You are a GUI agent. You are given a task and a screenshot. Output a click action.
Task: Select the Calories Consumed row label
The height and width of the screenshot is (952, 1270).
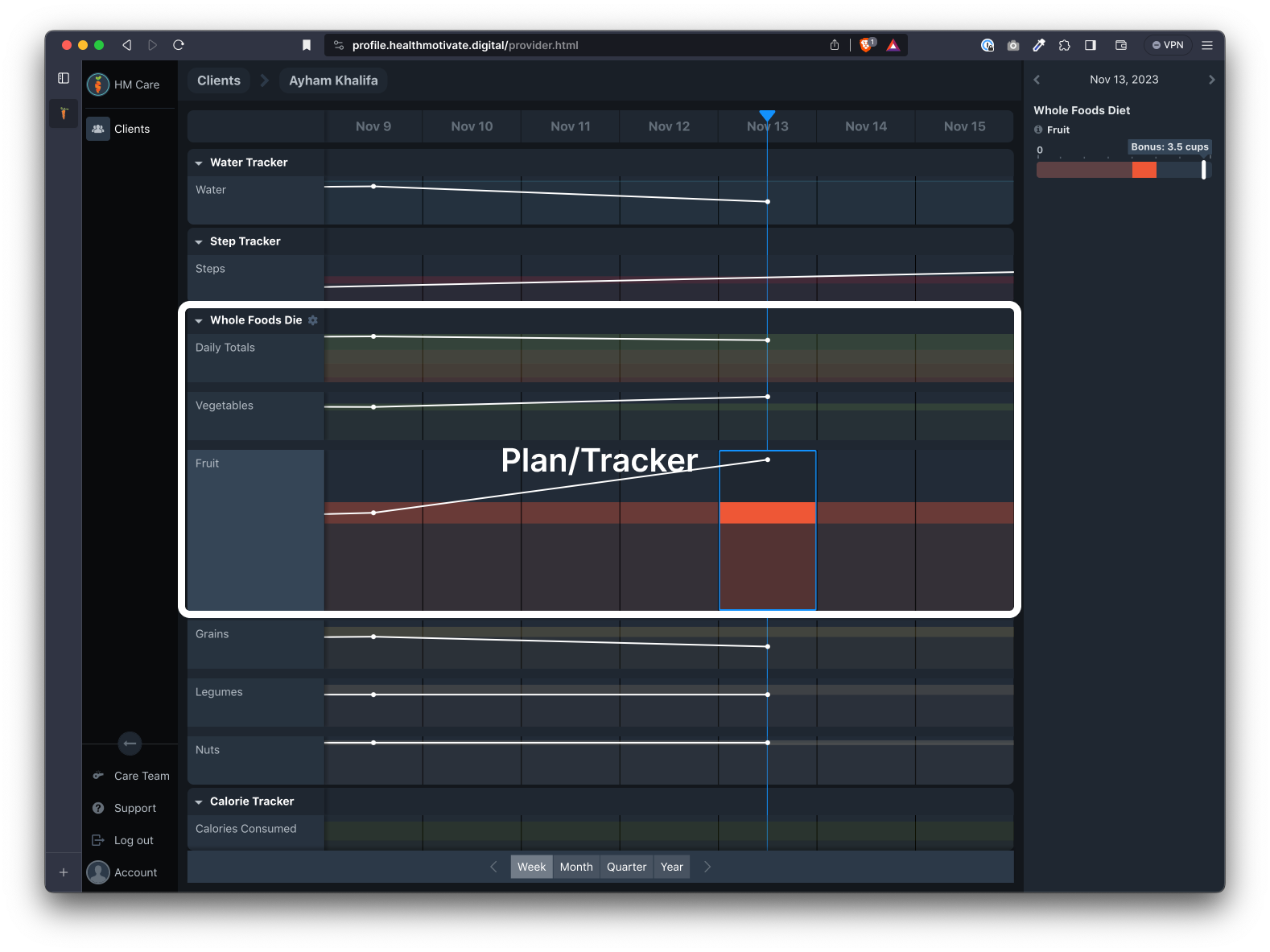tap(255, 833)
